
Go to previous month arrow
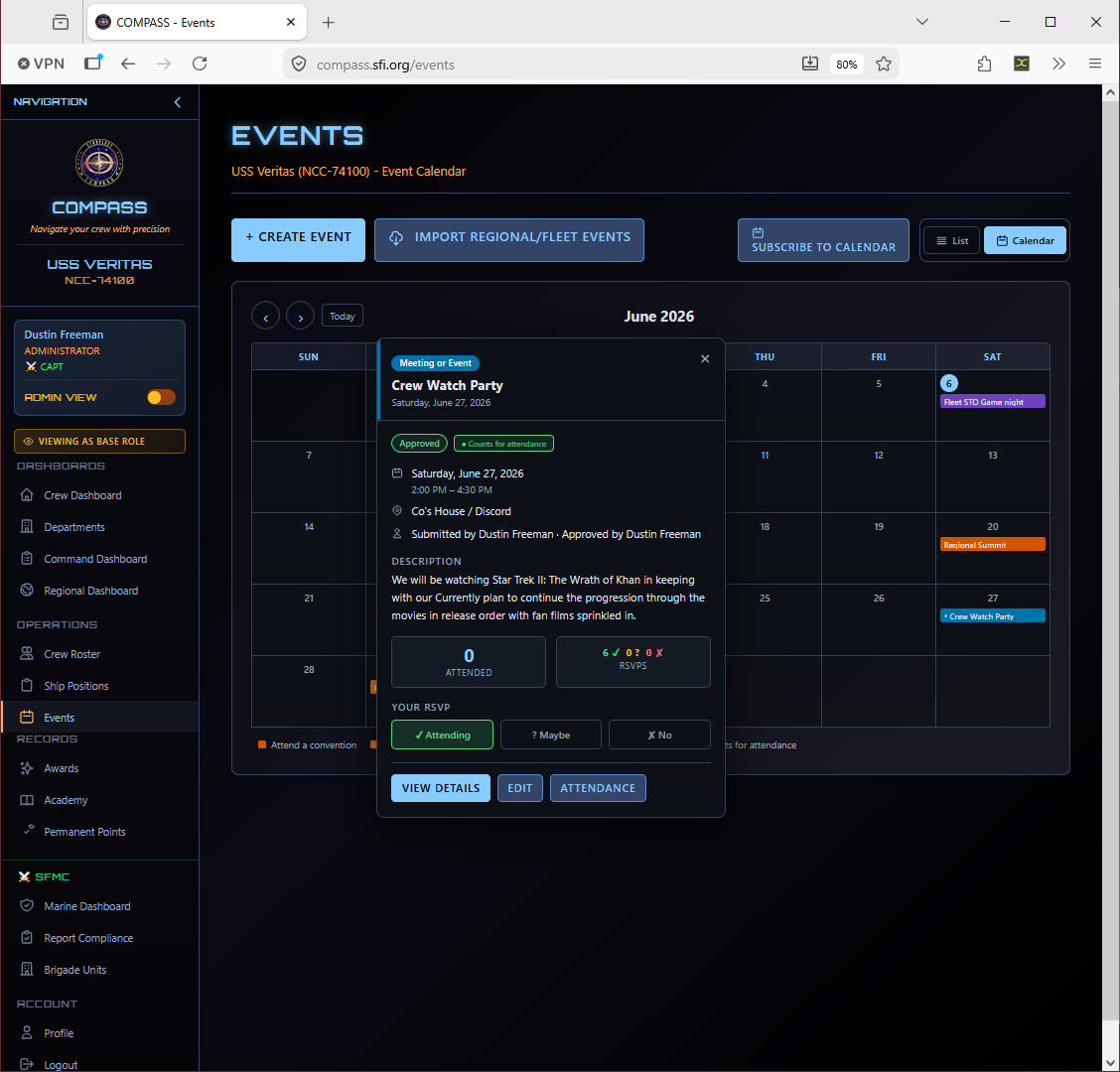pos(266,316)
